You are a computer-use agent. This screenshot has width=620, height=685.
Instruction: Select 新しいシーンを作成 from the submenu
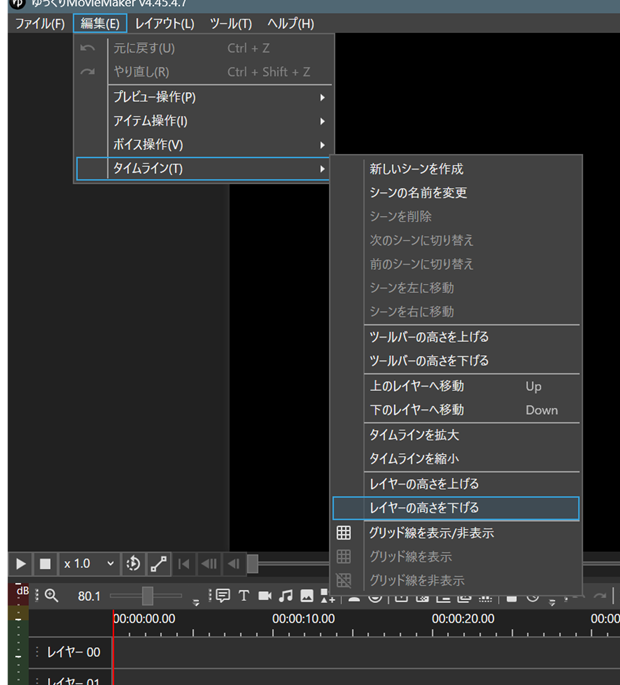click(416, 169)
